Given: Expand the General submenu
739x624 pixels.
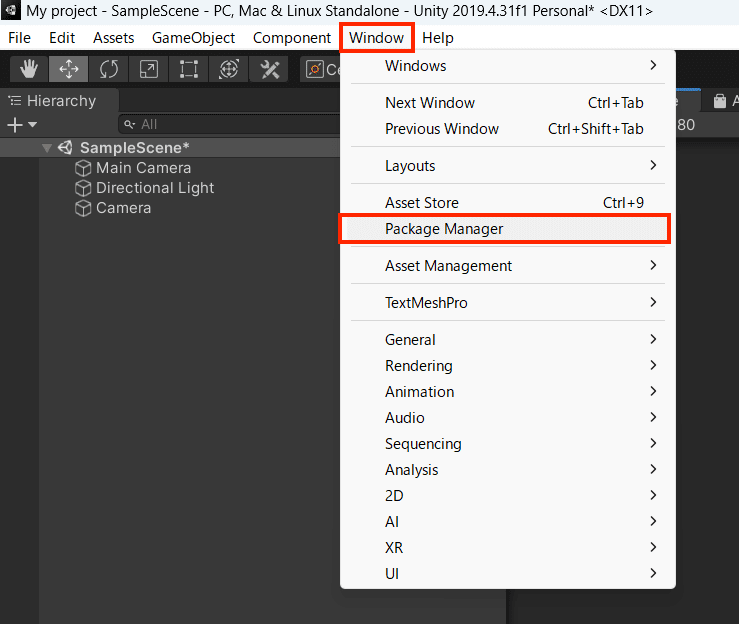Looking at the screenshot, I should click(x=508, y=340).
